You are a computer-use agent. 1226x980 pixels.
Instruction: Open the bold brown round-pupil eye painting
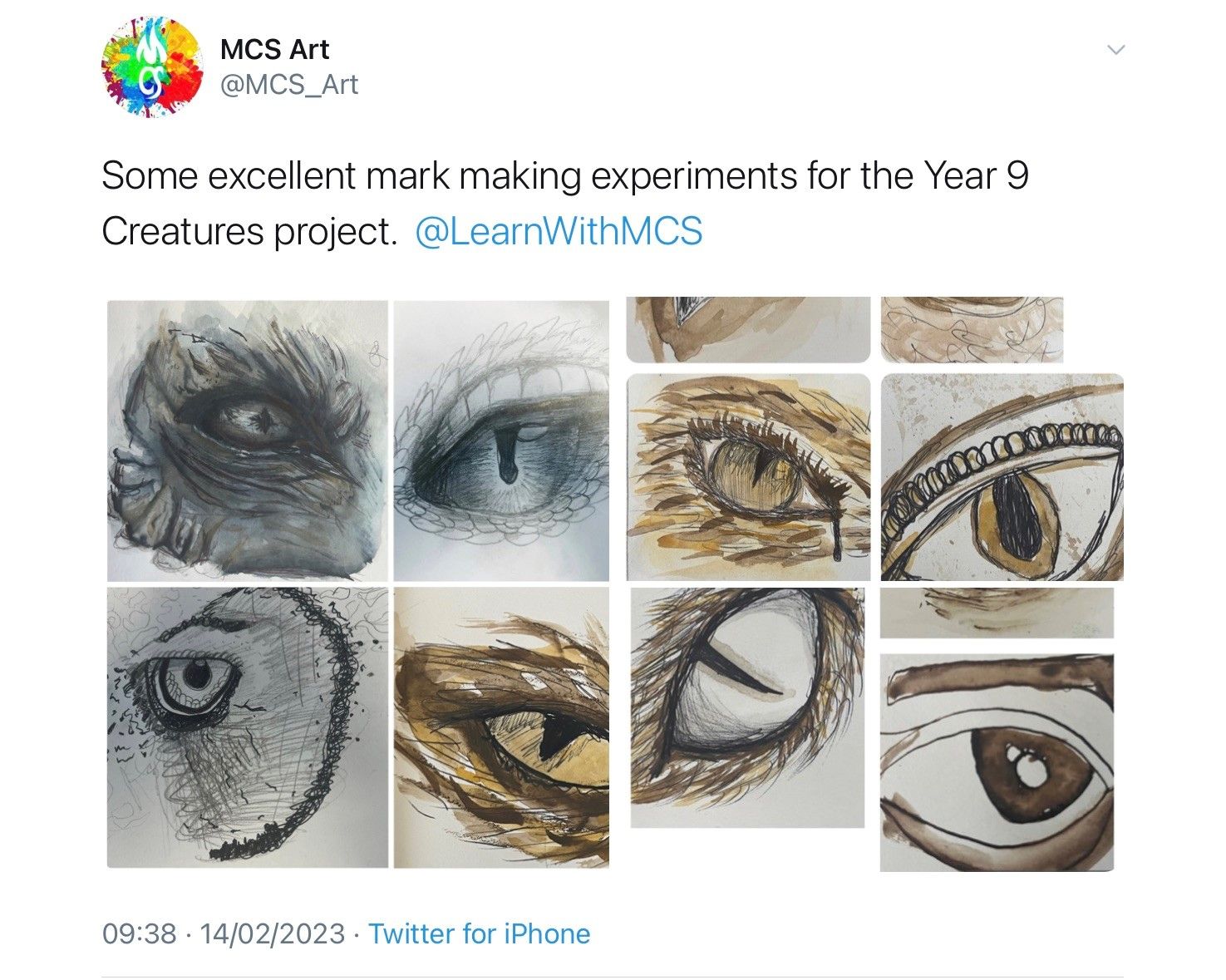(x=997, y=762)
